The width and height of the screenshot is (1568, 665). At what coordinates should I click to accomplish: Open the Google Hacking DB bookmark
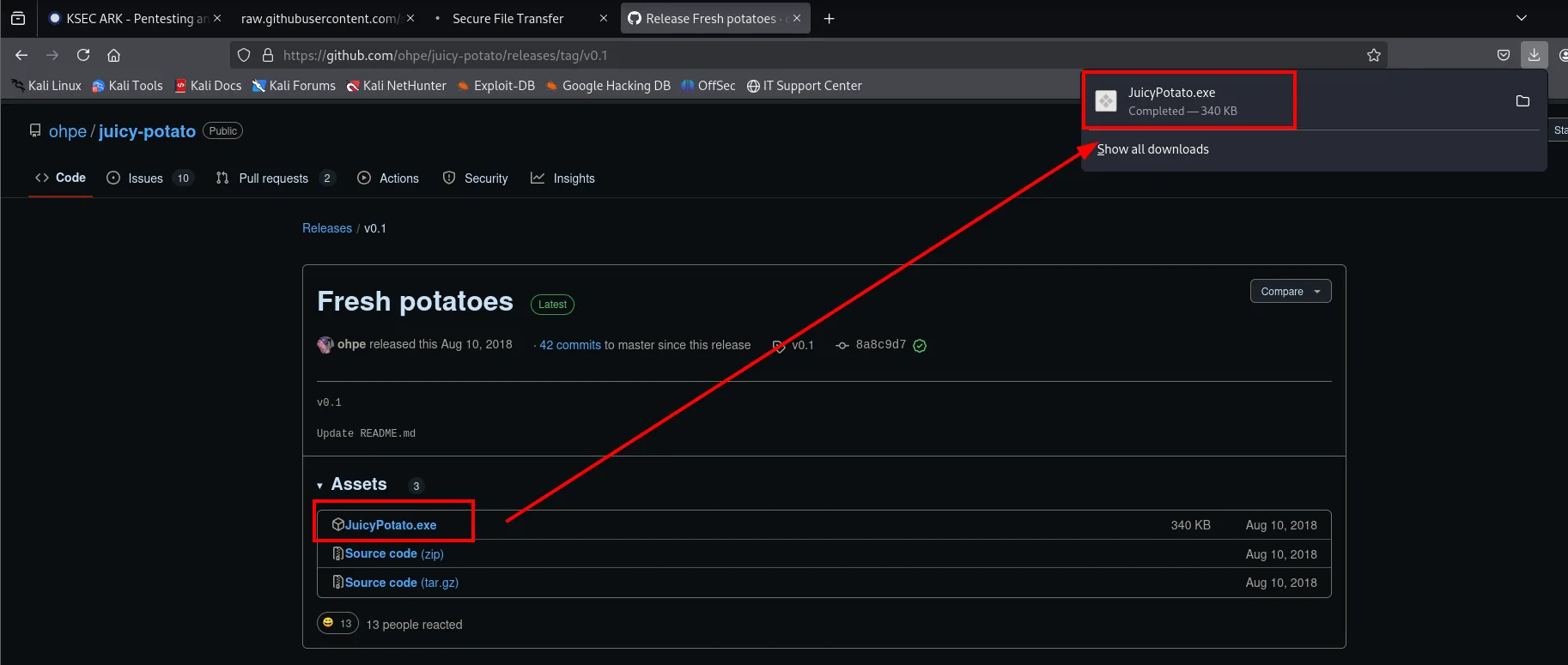tap(608, 86)
